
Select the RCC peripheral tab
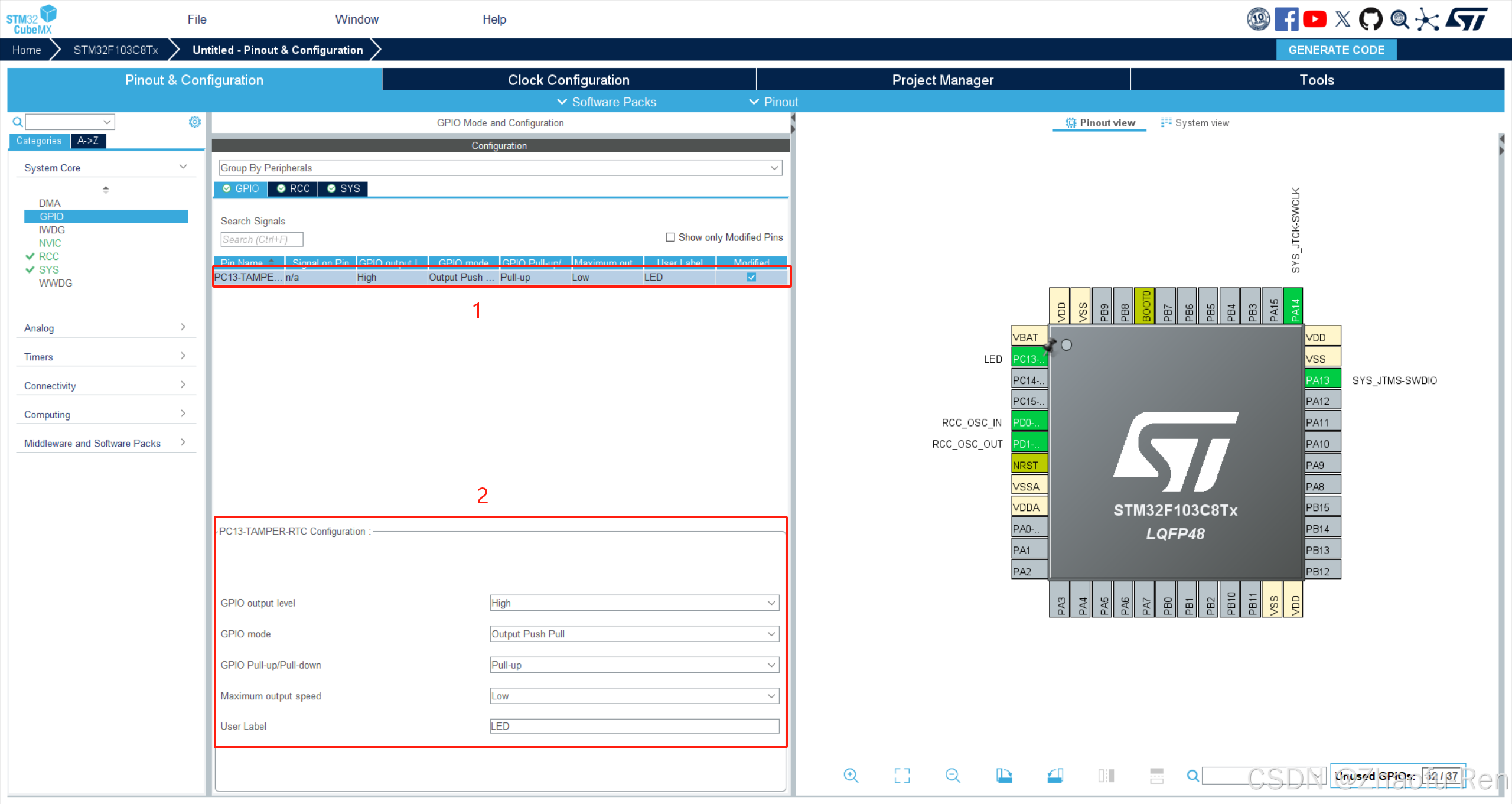tap(294, 188)
